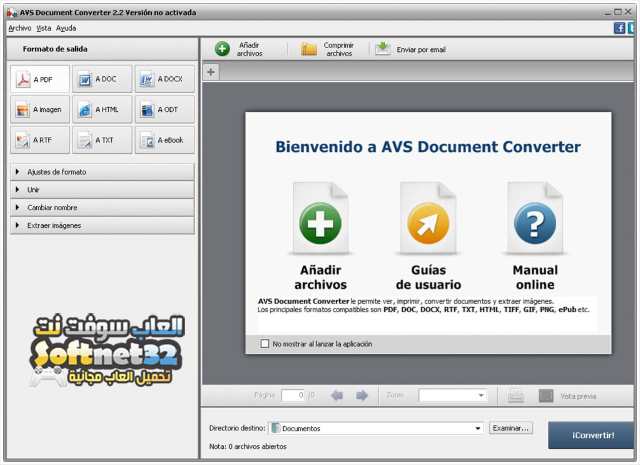Viewport: 640px width, 465px height.
Task: Choose A Imagen output format
Action: (x=40, y=109)
